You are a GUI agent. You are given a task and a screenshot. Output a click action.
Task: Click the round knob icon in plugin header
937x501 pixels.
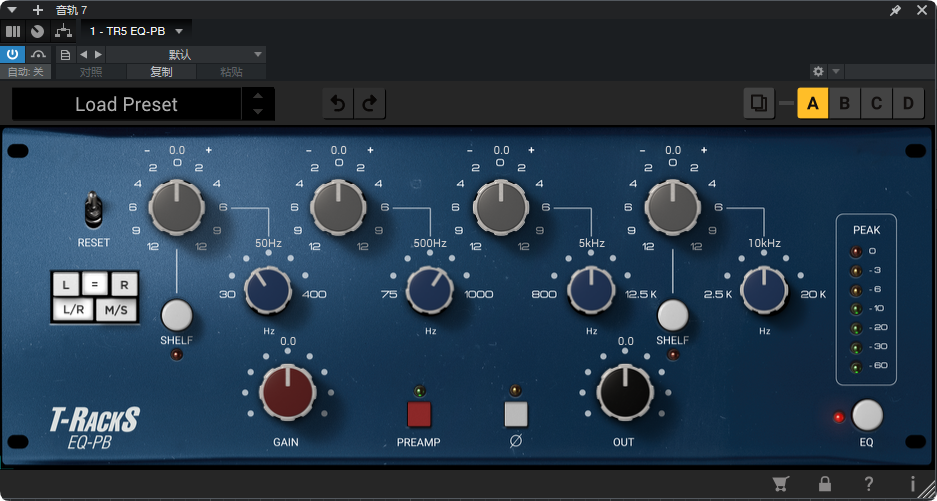pos(38,31)
